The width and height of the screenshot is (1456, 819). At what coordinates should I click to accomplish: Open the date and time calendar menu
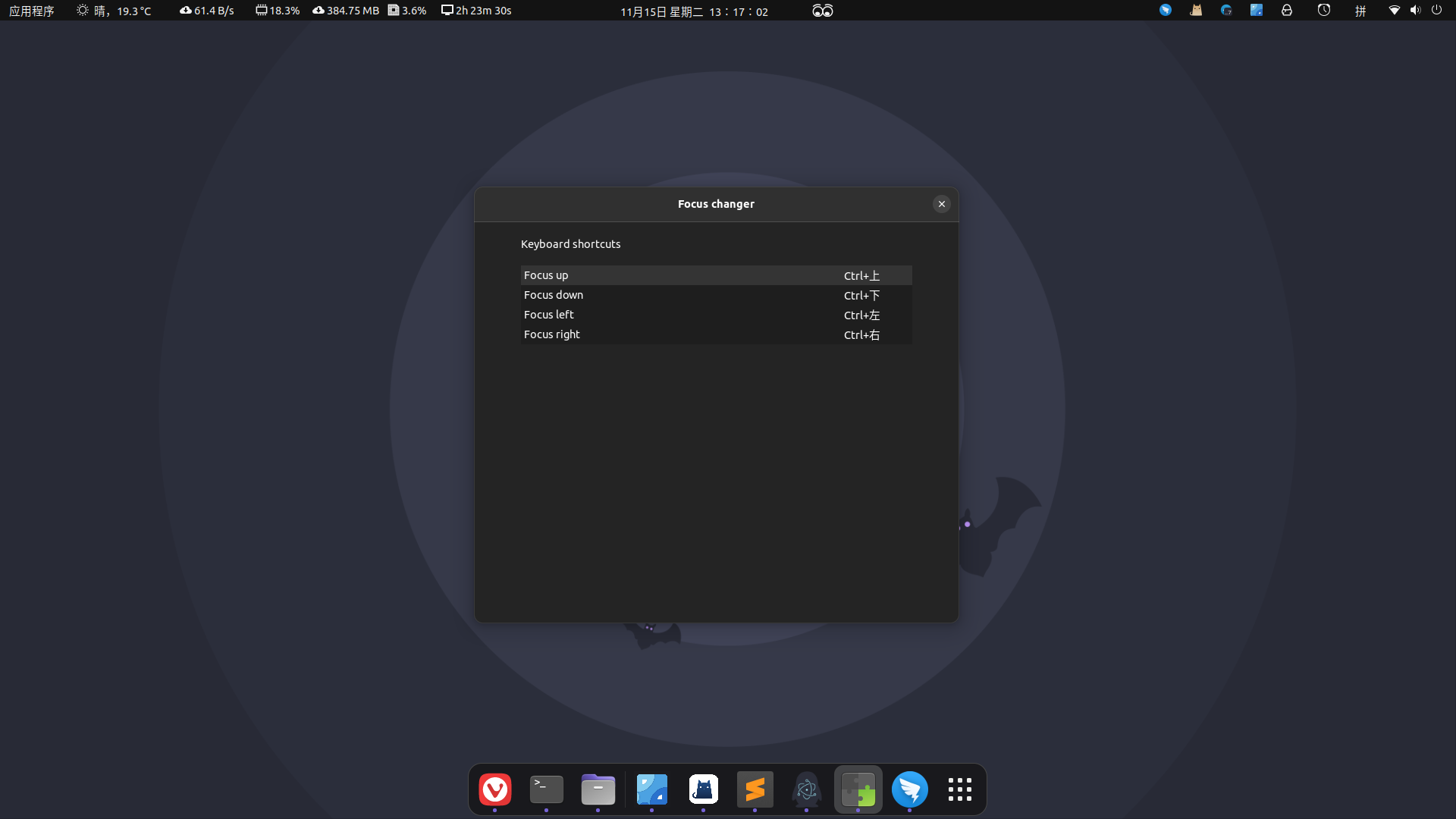click(x=694, y=11)
